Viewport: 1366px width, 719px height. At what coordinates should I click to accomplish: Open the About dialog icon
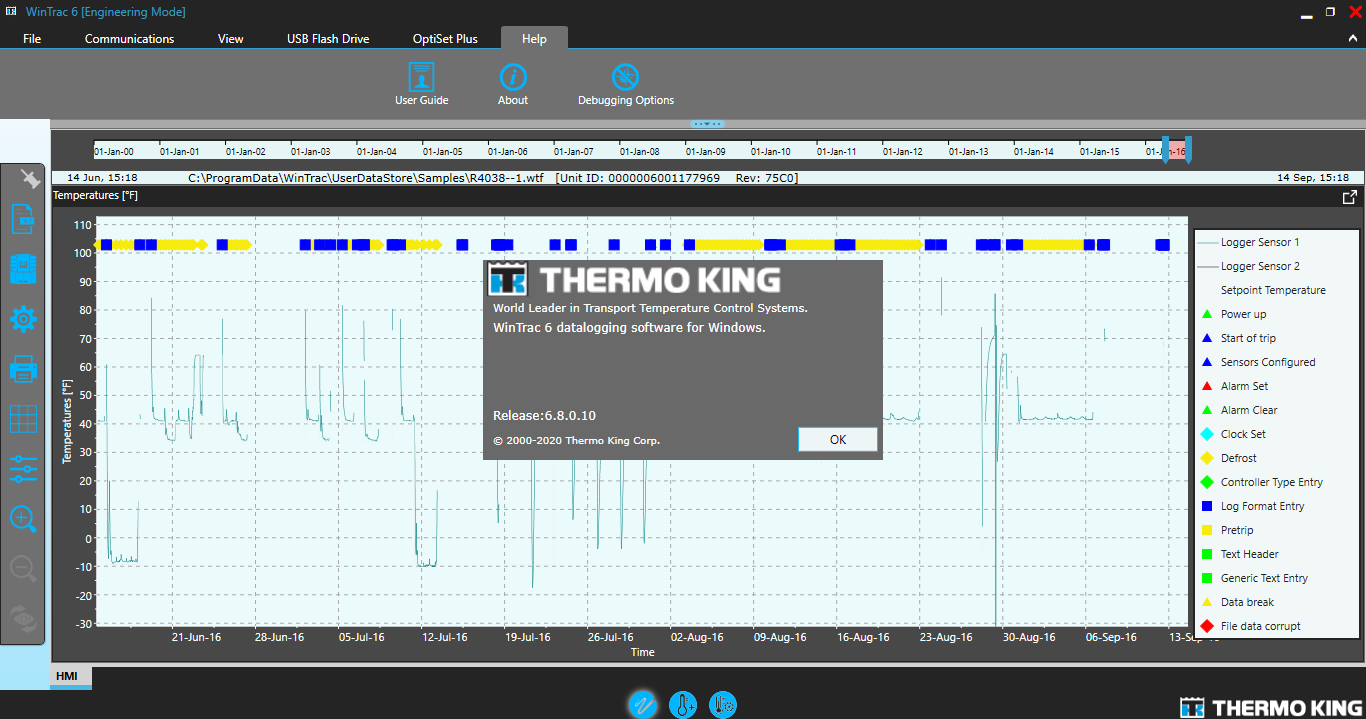point(513,85)
